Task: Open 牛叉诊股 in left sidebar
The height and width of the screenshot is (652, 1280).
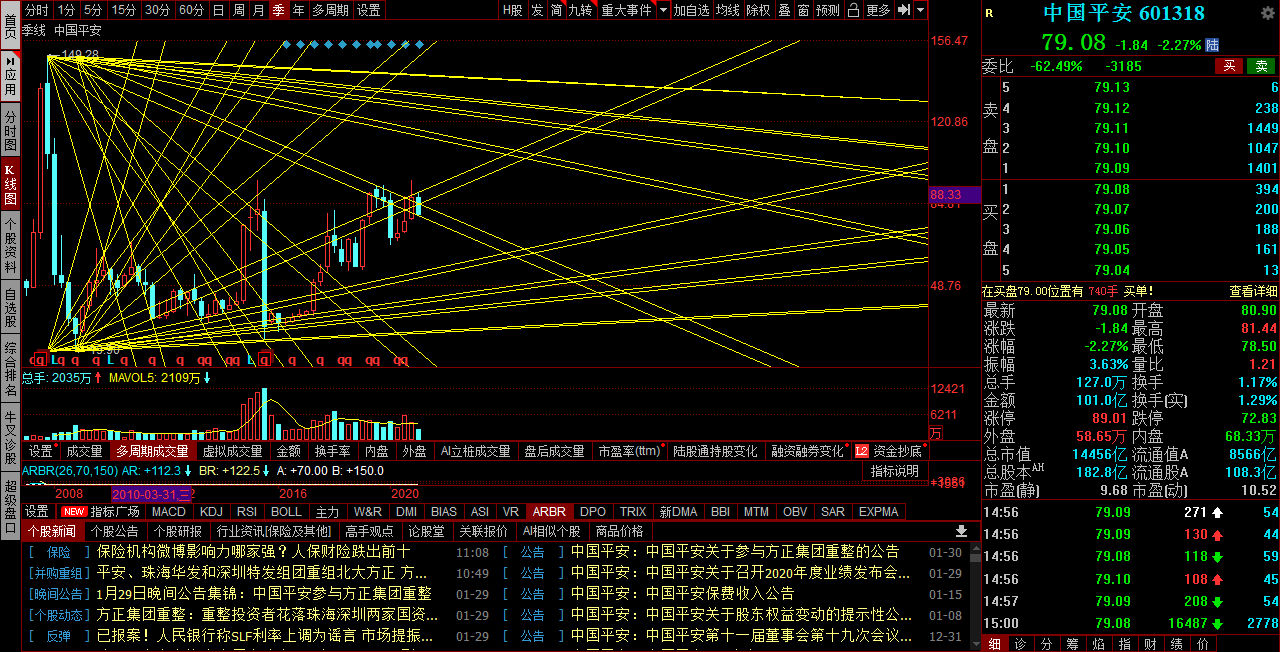Action: (x=10, y=437)
